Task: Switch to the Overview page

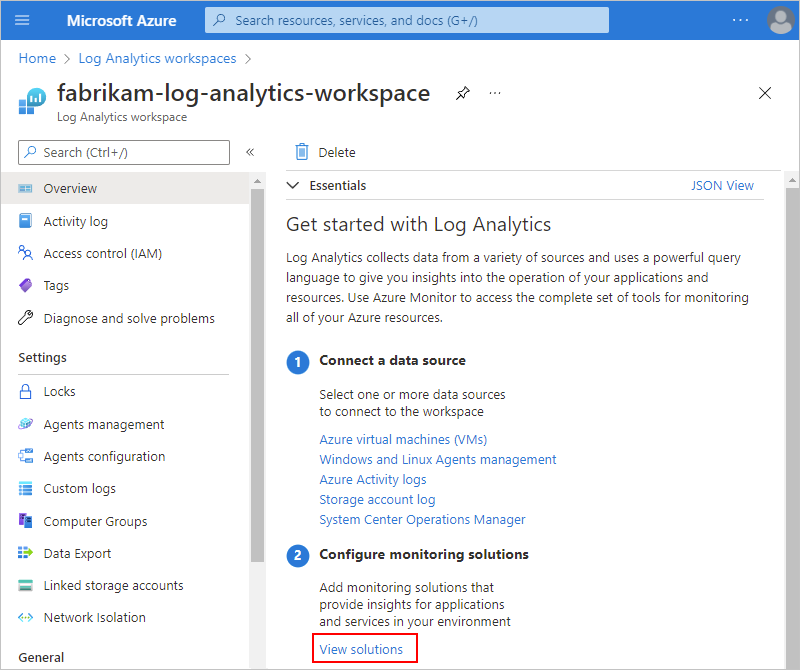Action: pos(69,188)
